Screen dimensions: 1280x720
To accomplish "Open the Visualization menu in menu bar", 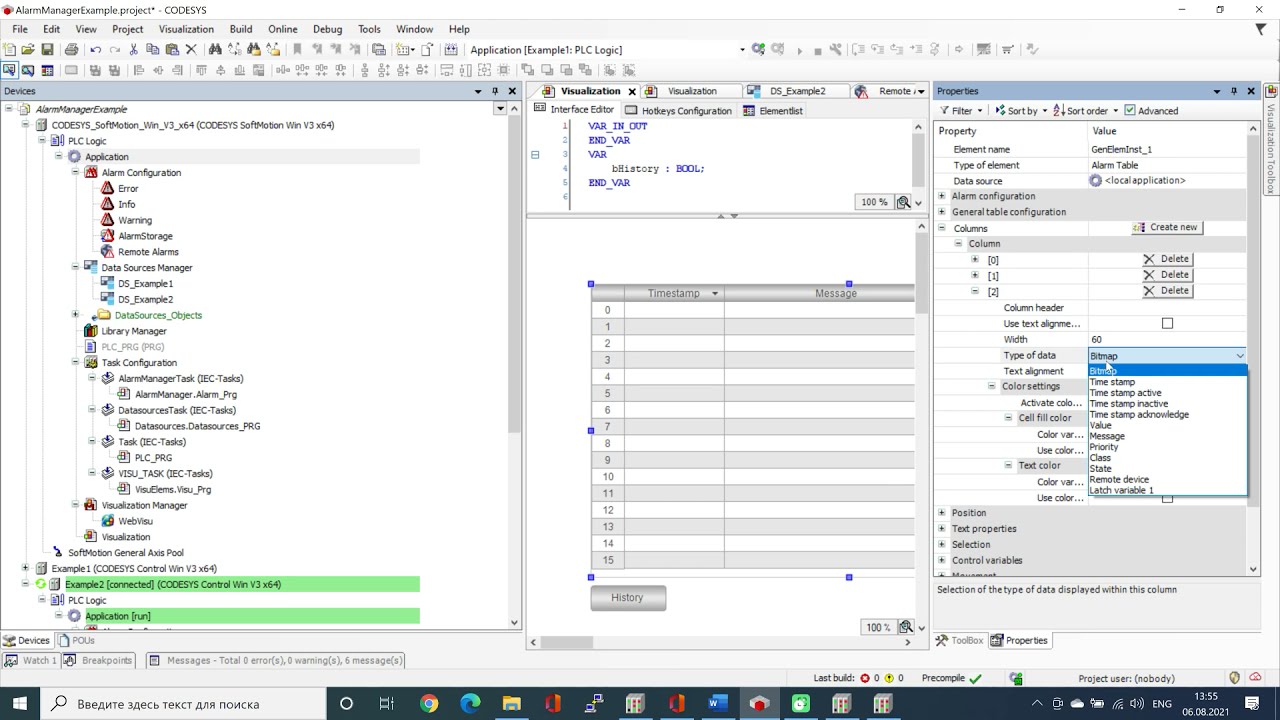I will [186, 29].
